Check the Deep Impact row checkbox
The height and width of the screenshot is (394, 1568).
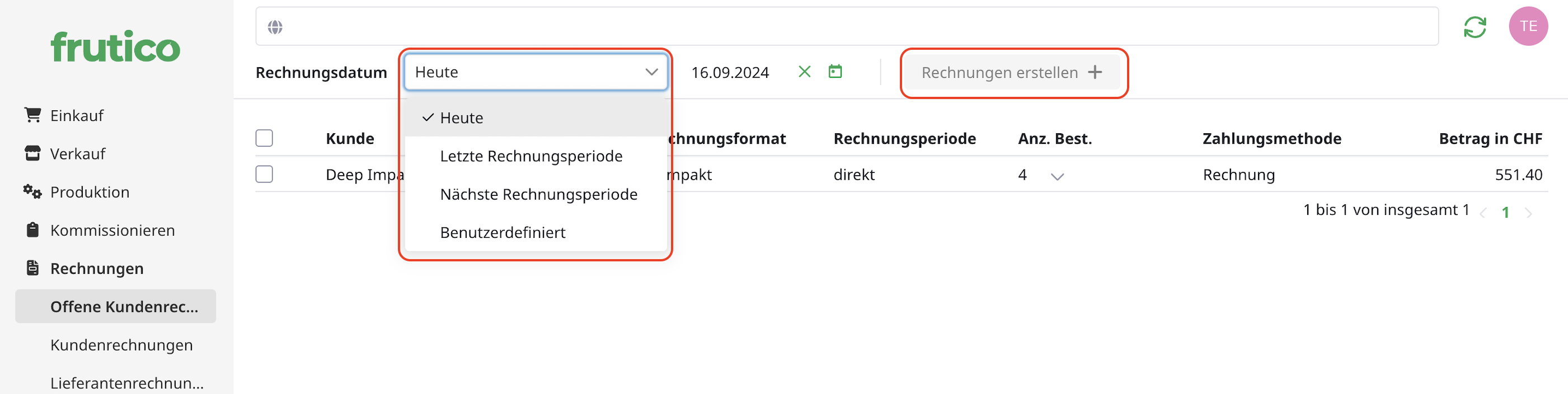pos(264,175)
